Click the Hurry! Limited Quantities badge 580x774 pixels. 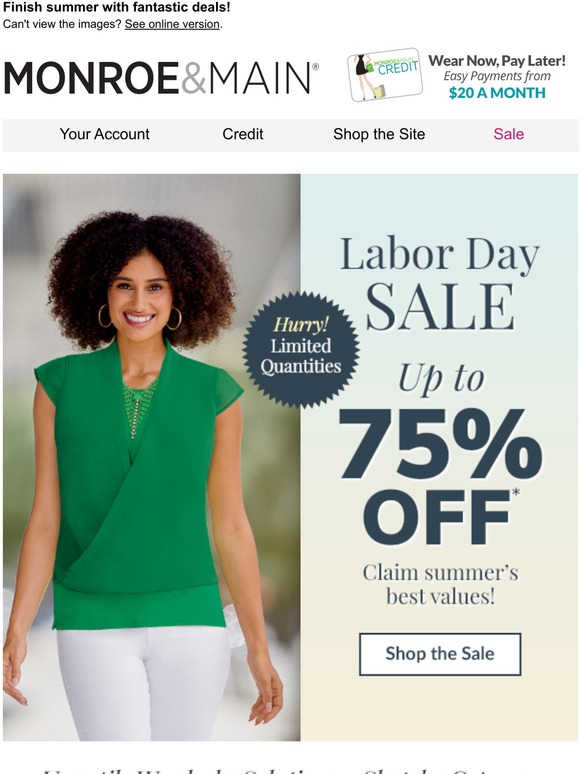301,350
